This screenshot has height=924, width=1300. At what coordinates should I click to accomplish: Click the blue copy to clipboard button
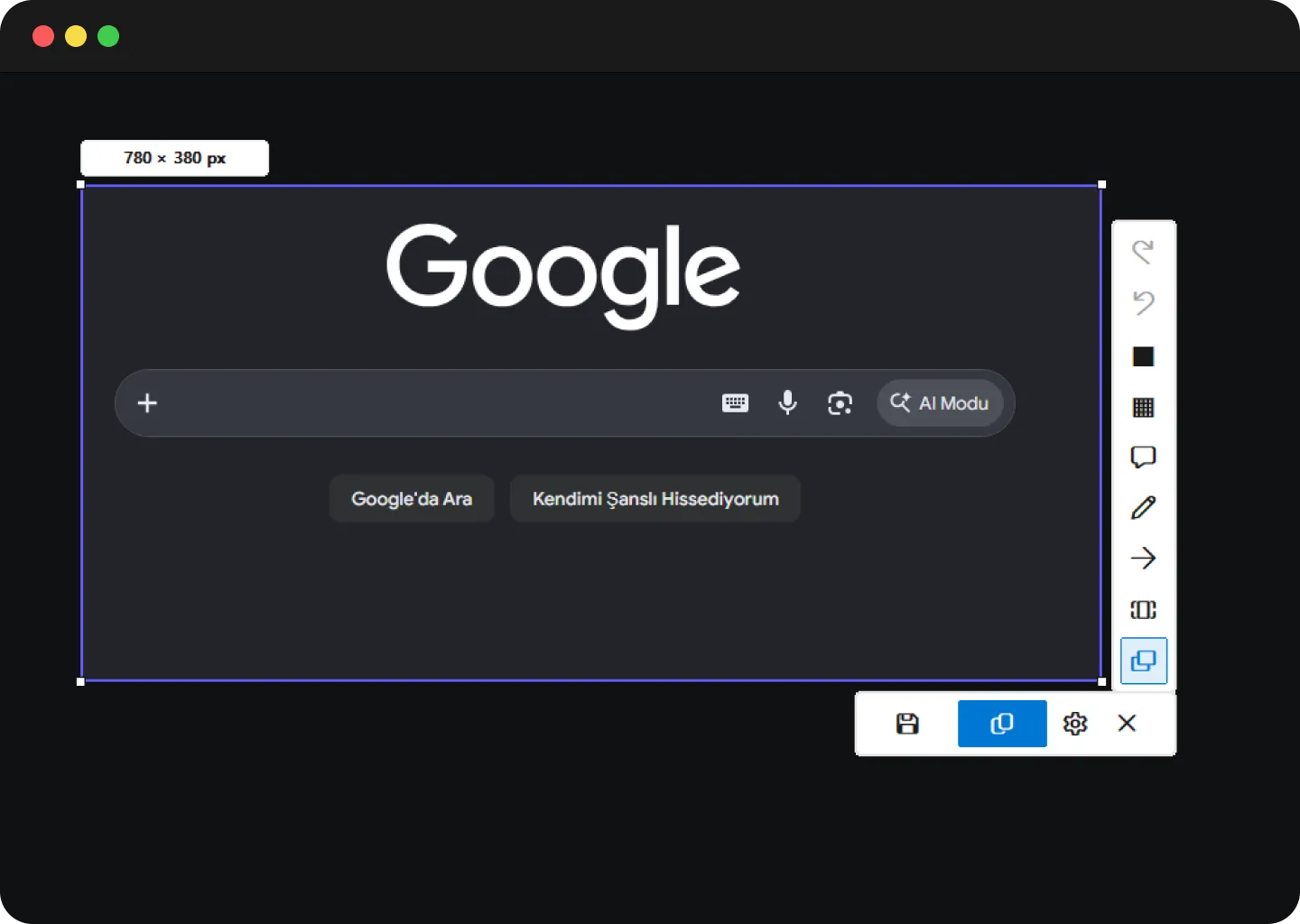point(1002,724)
